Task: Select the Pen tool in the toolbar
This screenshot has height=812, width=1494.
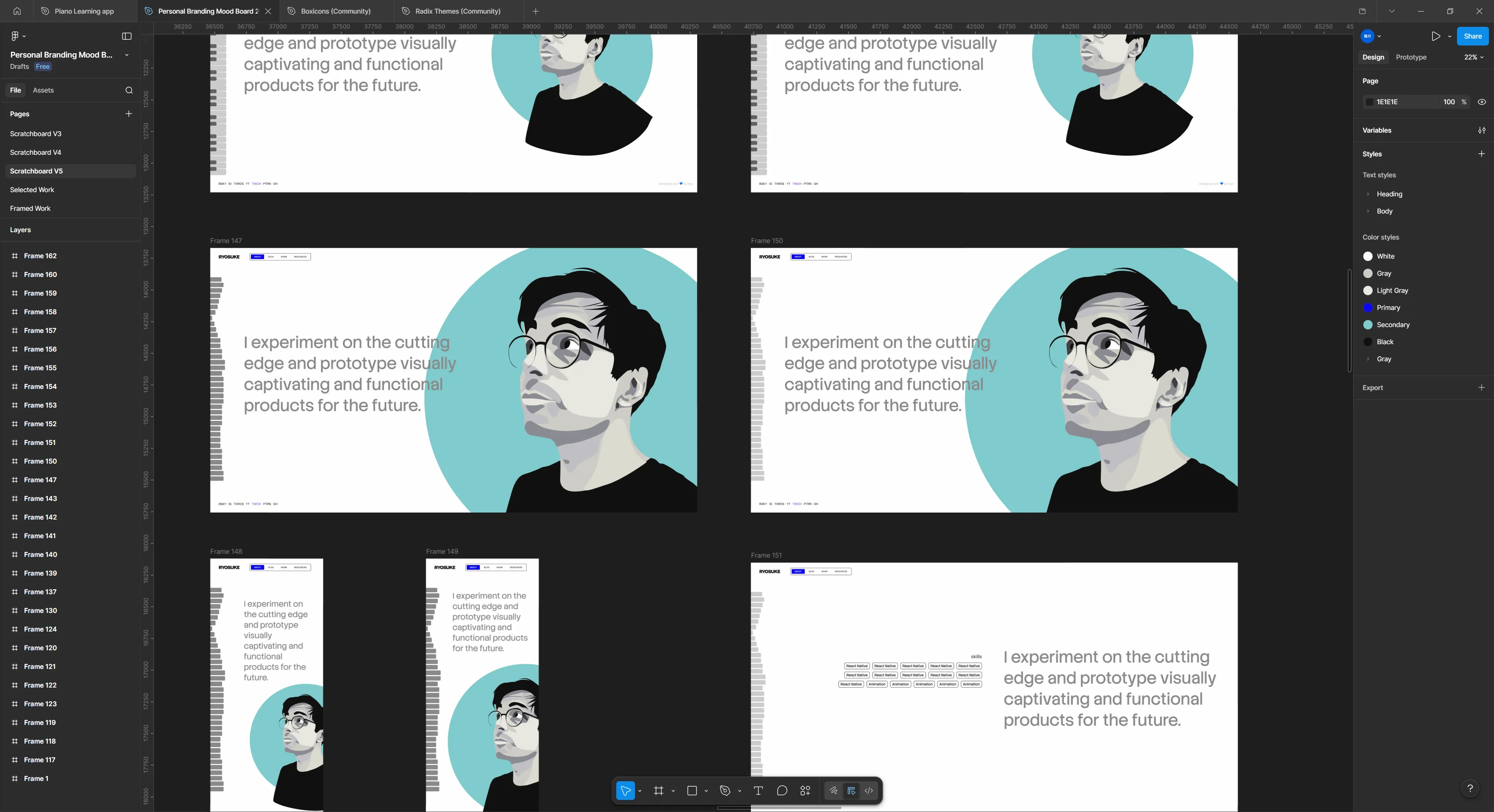Action: point(724,791)
